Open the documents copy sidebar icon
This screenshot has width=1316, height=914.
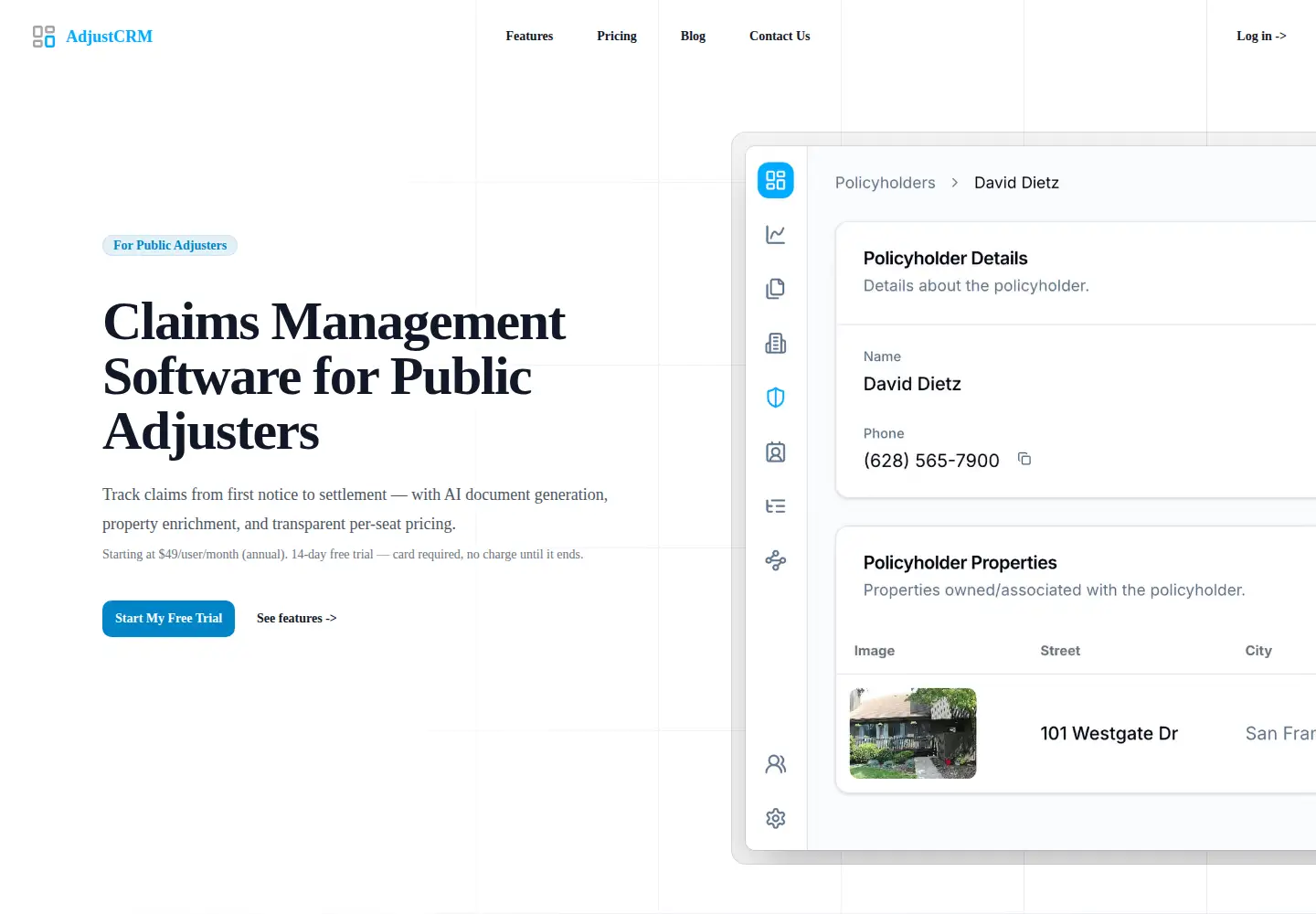point(776,289)
